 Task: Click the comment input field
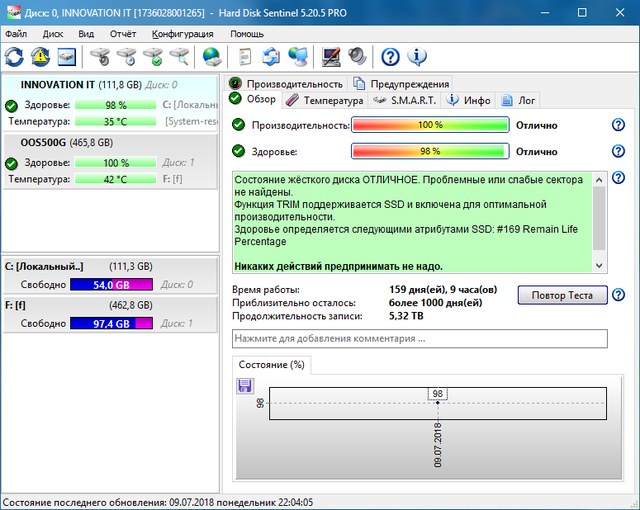tap(419, 338)
